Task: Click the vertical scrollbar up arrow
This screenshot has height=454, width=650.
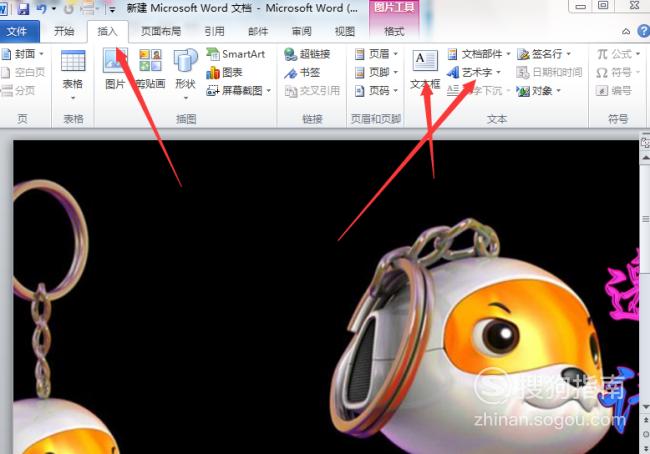Action: click(x=645, y=158)
